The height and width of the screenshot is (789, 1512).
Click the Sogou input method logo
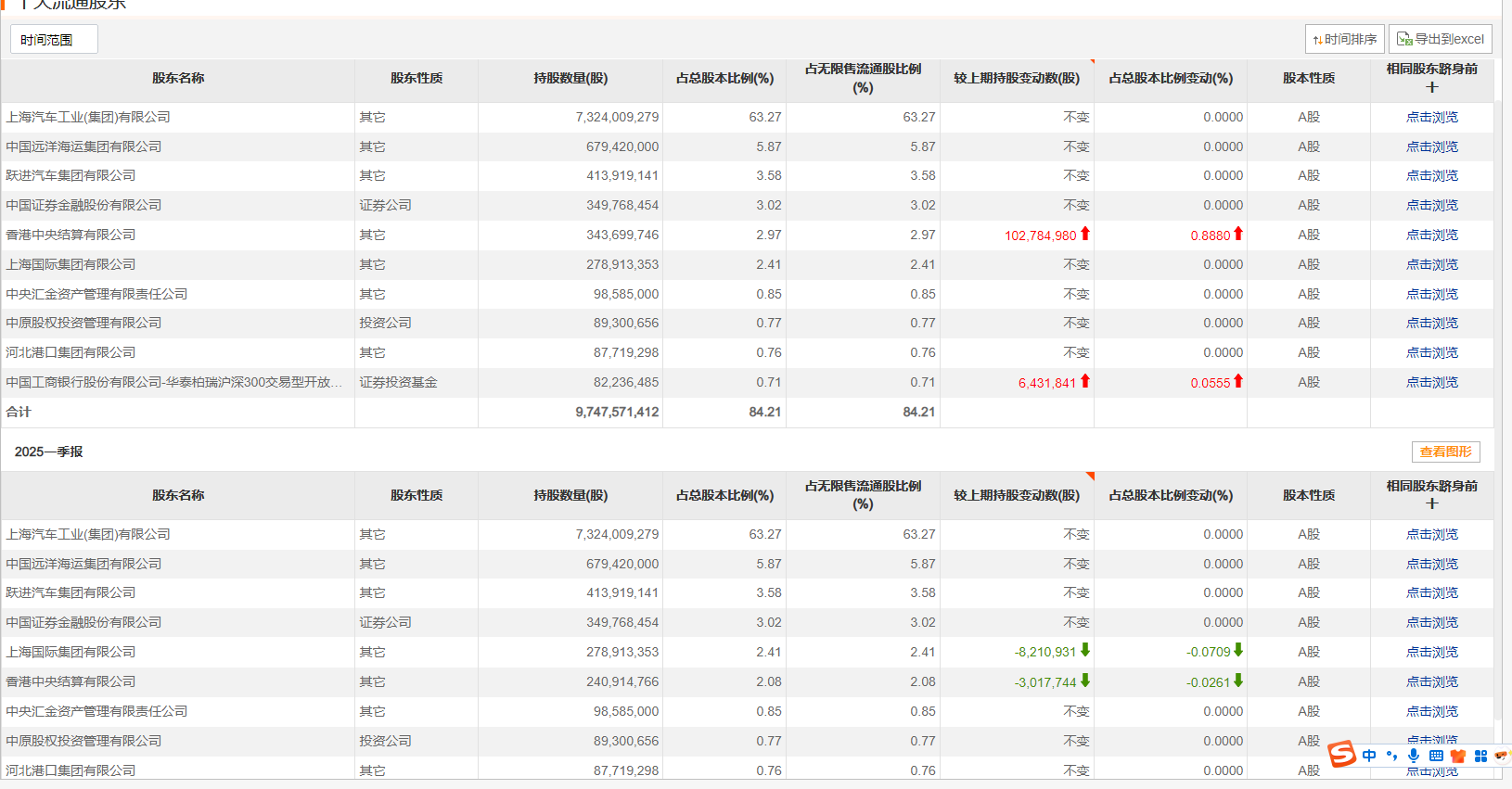1341,754
